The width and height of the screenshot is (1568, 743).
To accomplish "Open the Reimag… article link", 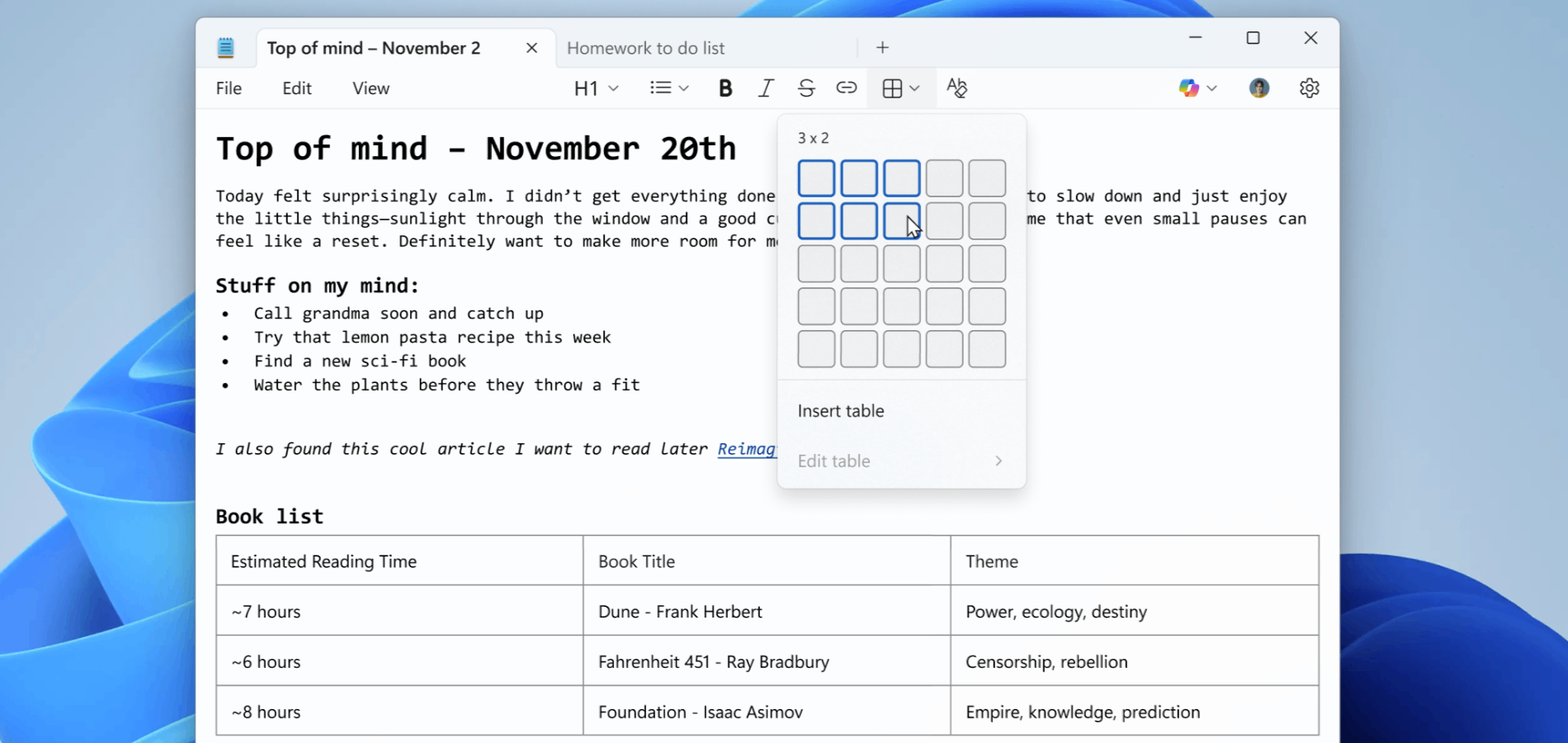I will (x=747, y=449).
